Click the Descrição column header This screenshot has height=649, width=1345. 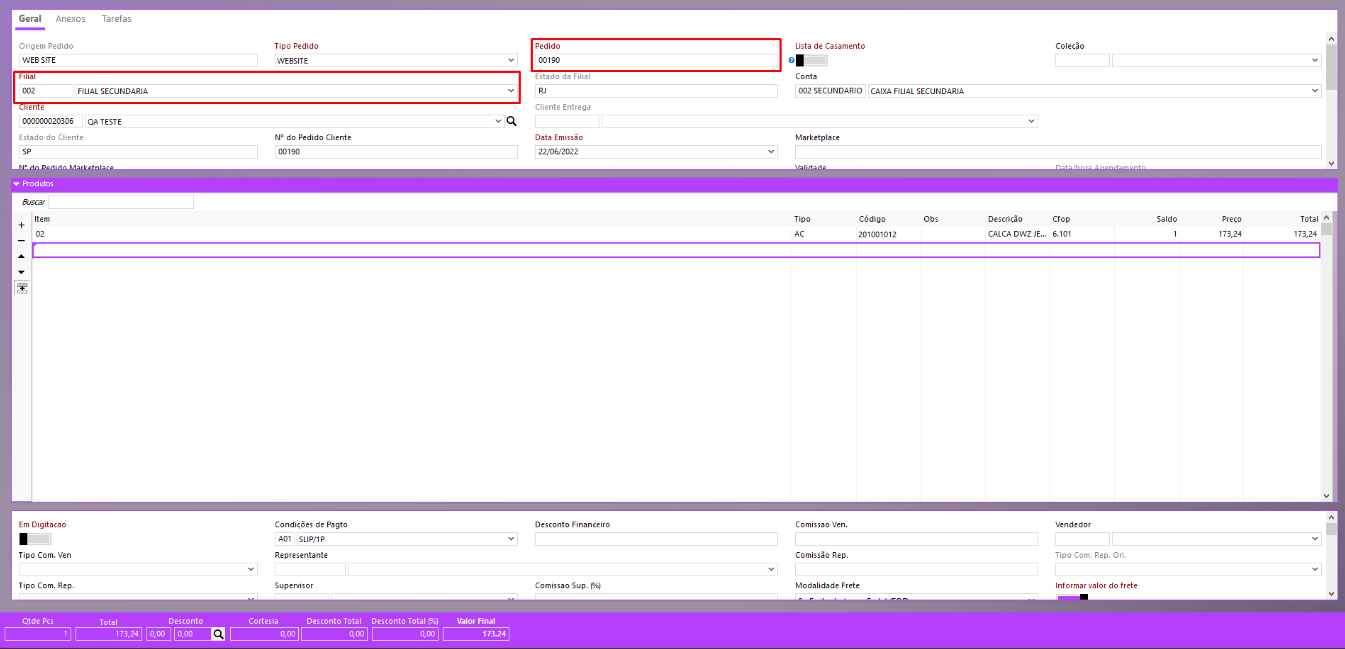point(1005,219)
